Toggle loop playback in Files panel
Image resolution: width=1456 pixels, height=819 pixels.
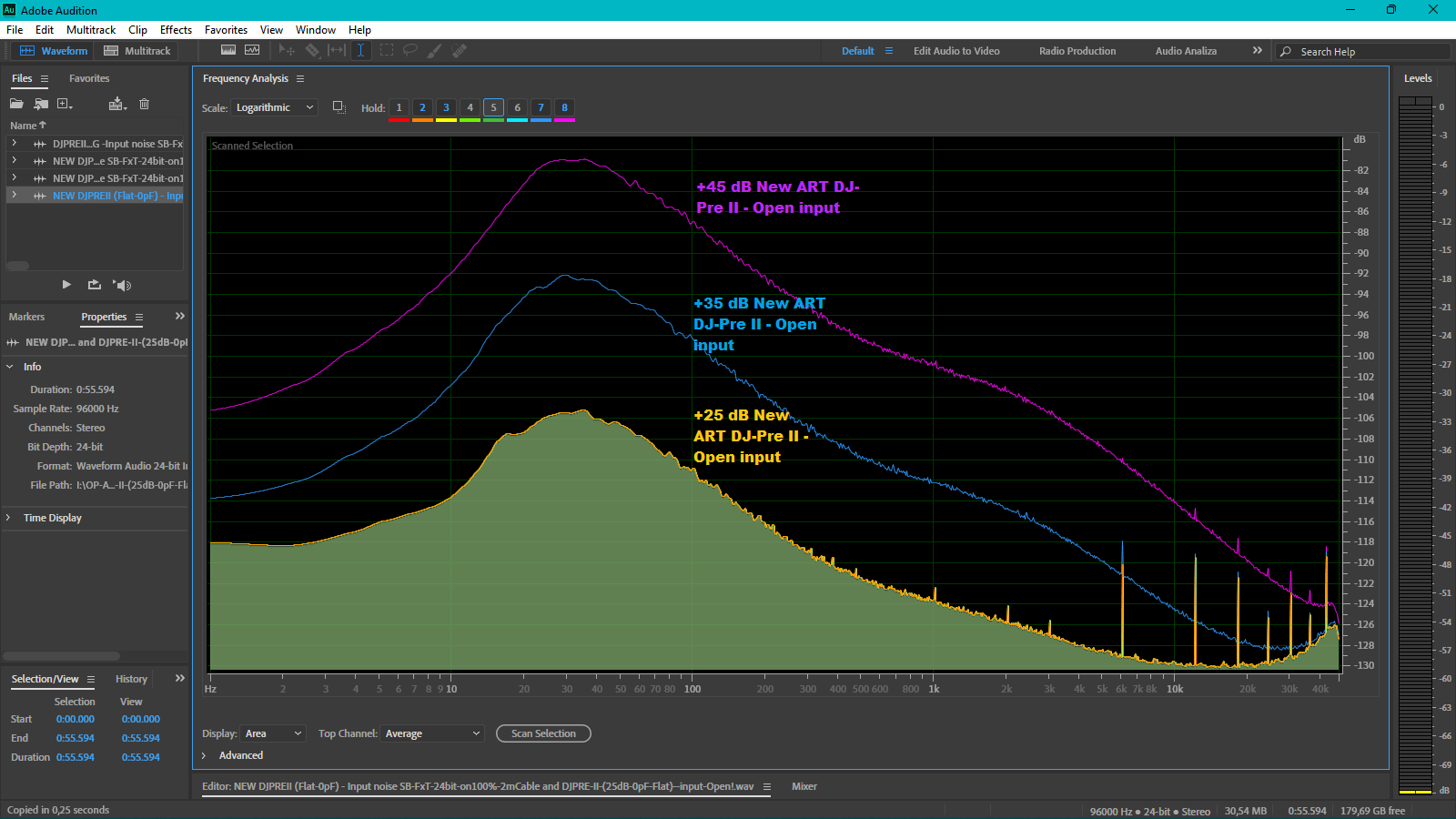coord(94,285)
